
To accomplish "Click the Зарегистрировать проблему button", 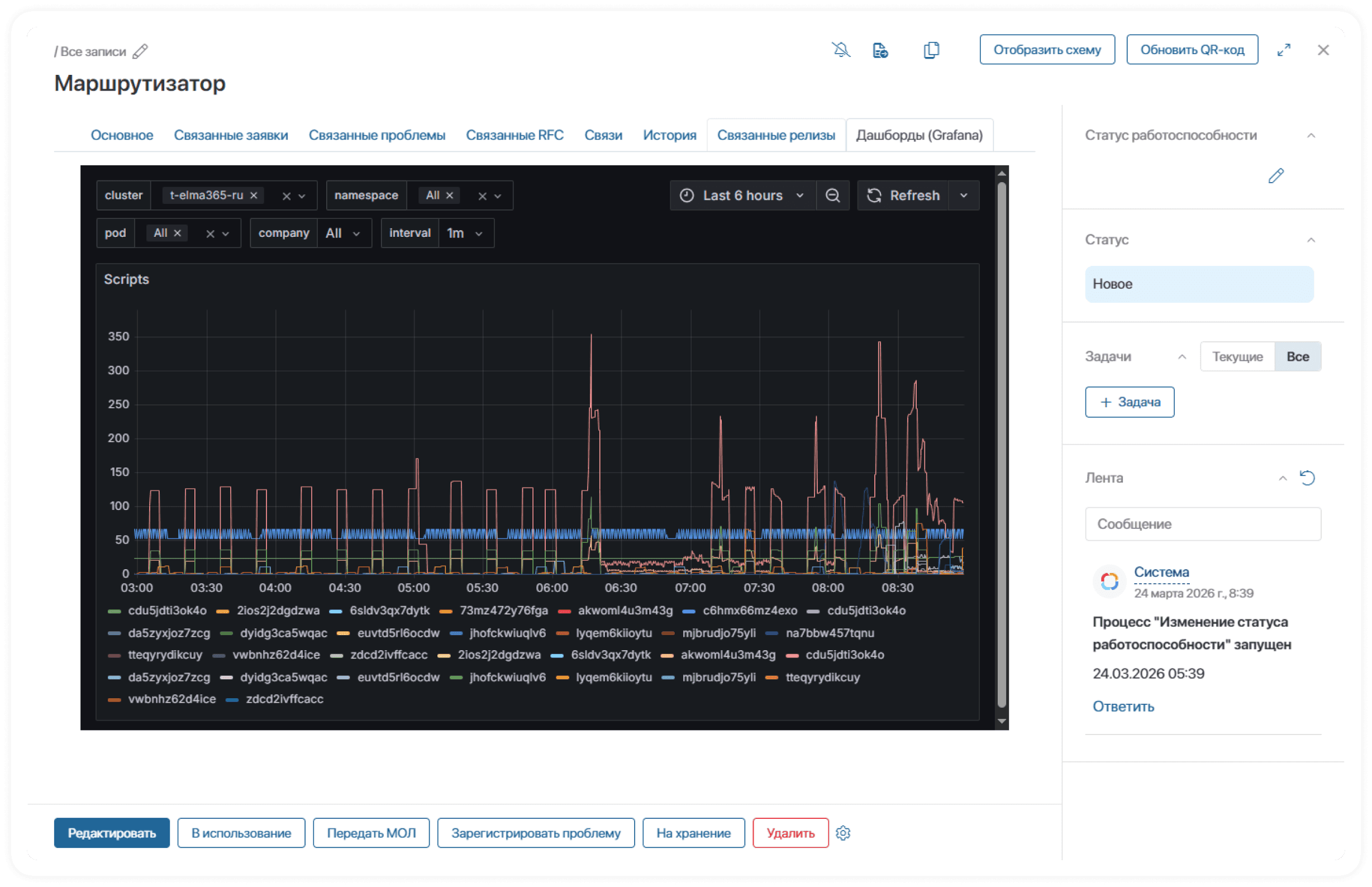I will point(536,833).
